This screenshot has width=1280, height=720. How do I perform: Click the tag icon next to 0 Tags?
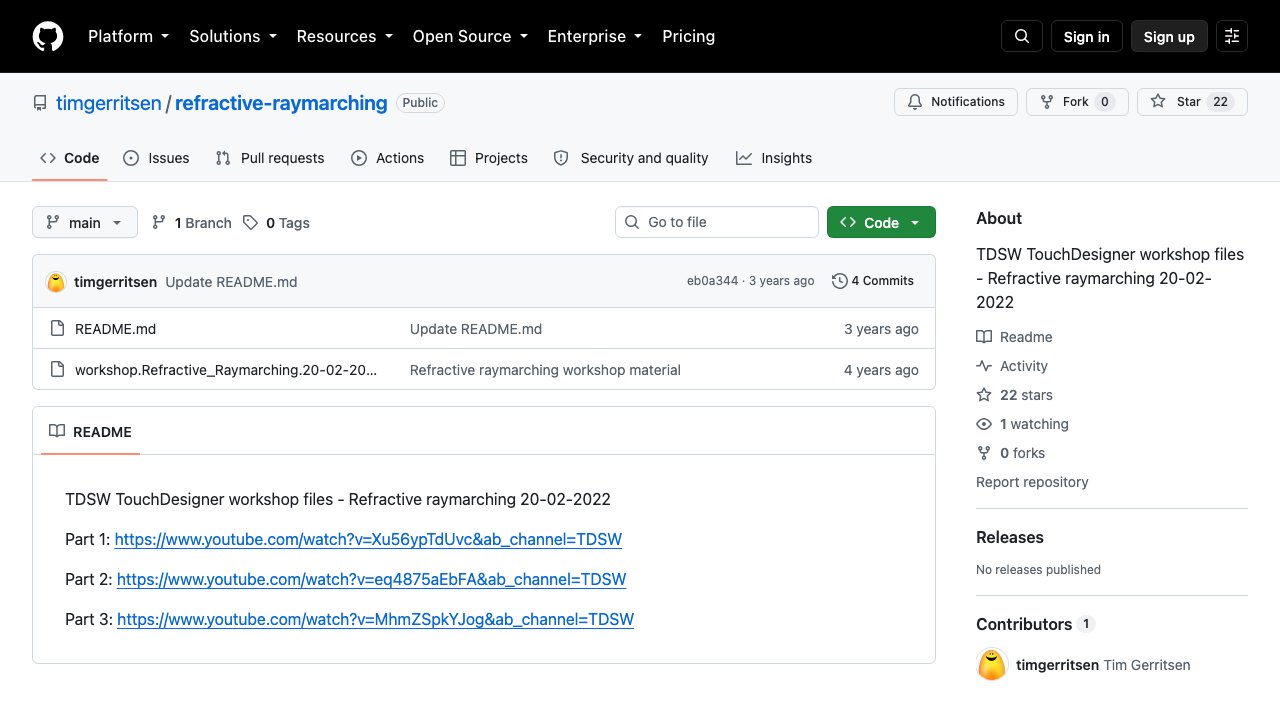pos(250,223)
